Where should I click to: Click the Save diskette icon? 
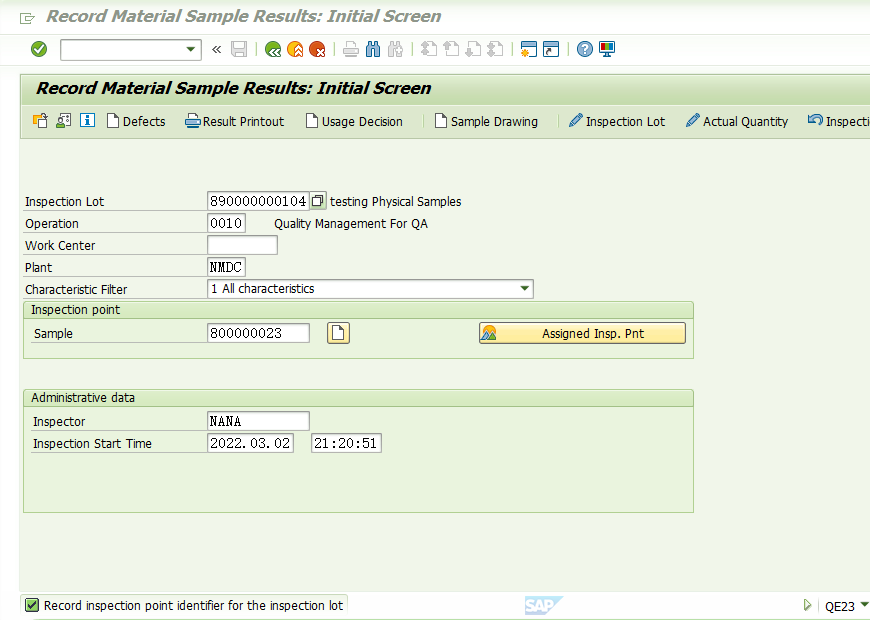tap(239, 49)
